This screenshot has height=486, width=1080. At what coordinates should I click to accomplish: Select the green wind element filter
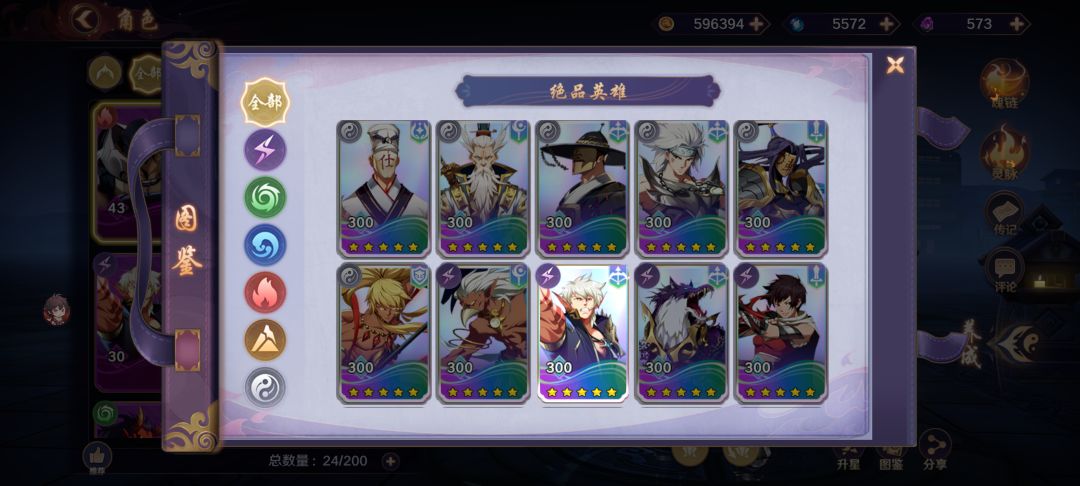pyautogui.click(x=265, y=197)
